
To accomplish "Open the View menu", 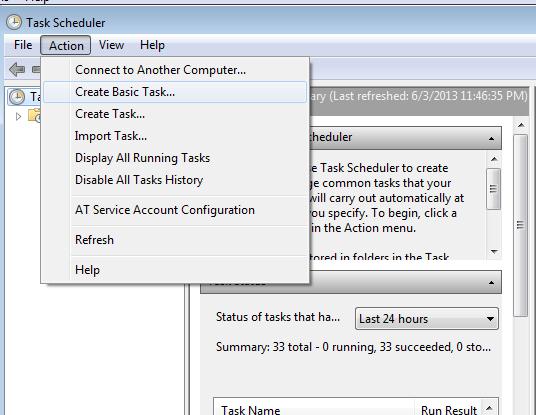I will [111, 45].
